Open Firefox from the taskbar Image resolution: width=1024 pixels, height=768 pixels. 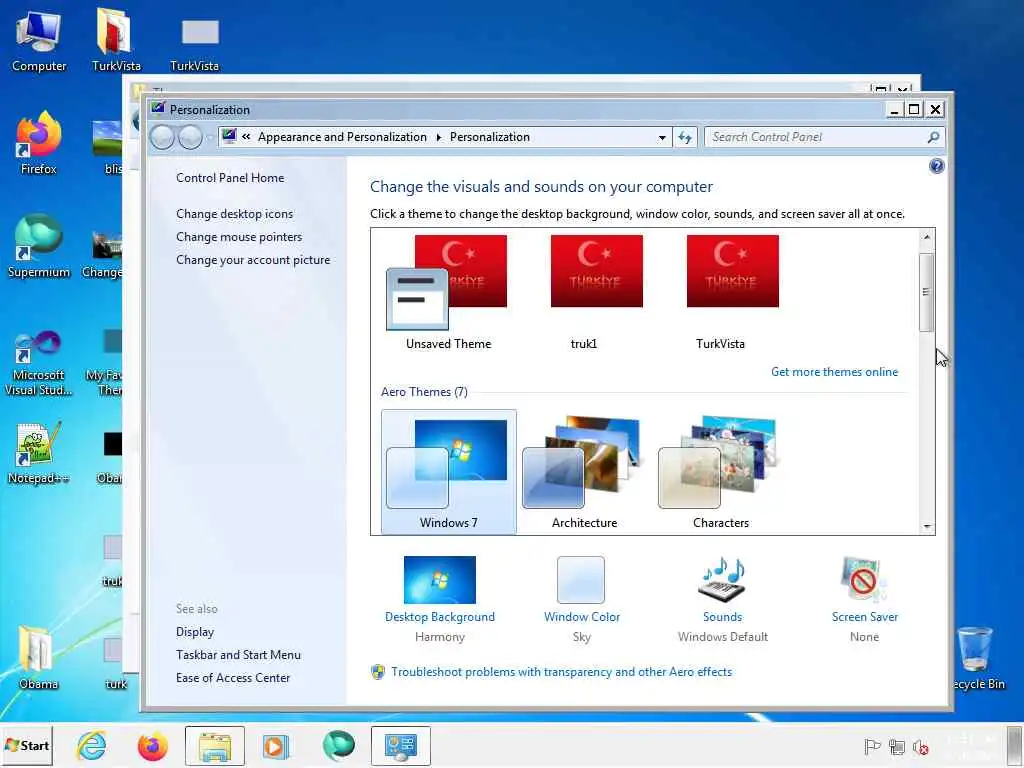point(153,745)
